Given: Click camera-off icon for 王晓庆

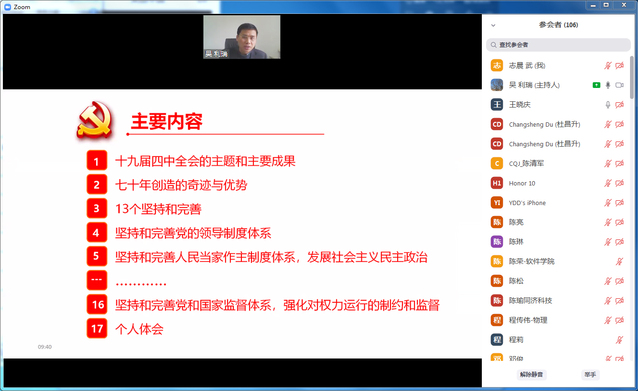Looking at the screenshot, I should tap(620, 105).
